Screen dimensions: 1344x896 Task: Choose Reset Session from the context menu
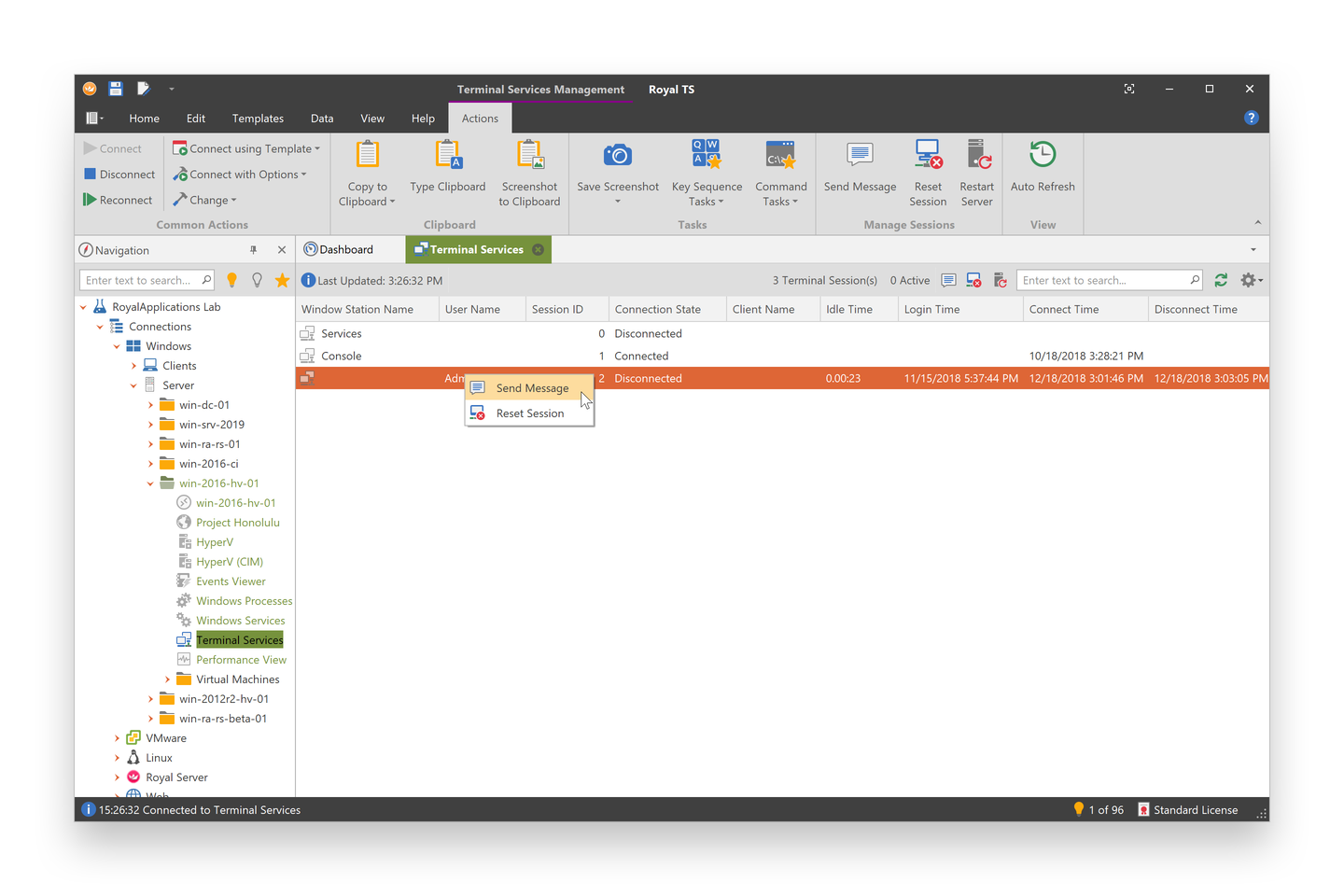(532, 413)
